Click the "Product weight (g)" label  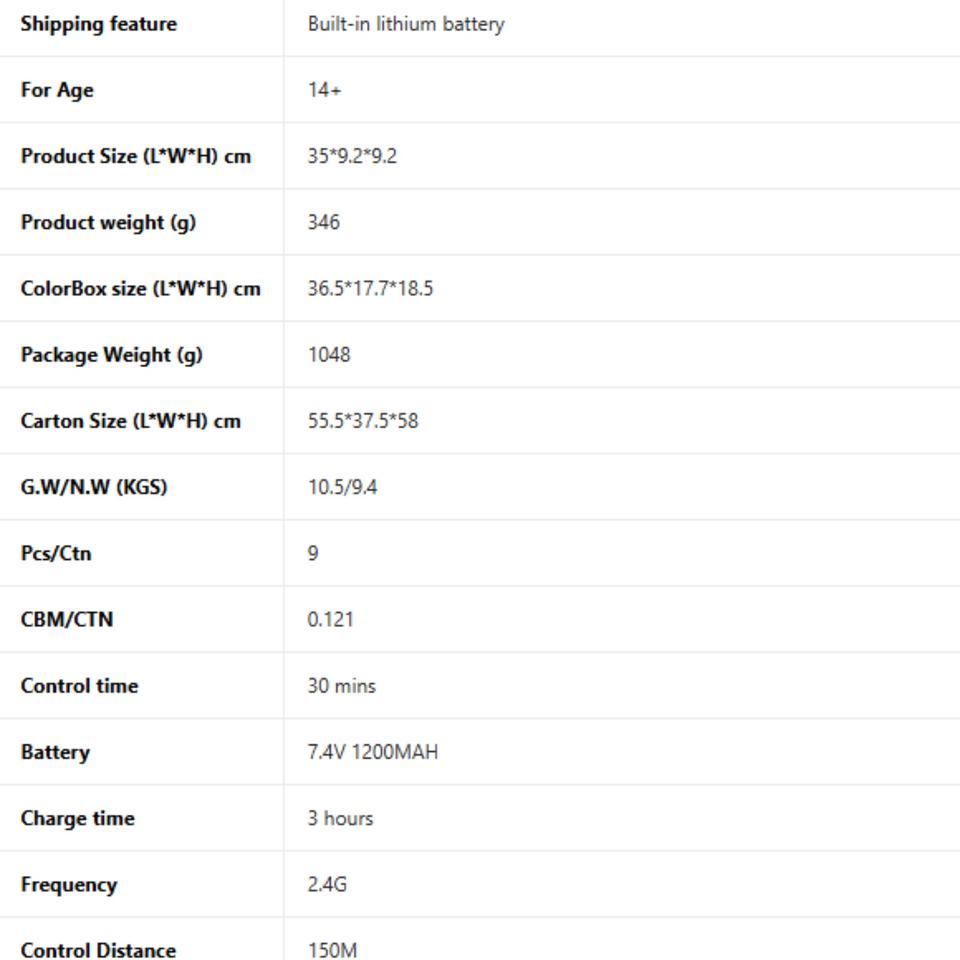pyautogui.click(x=108, y=222)
